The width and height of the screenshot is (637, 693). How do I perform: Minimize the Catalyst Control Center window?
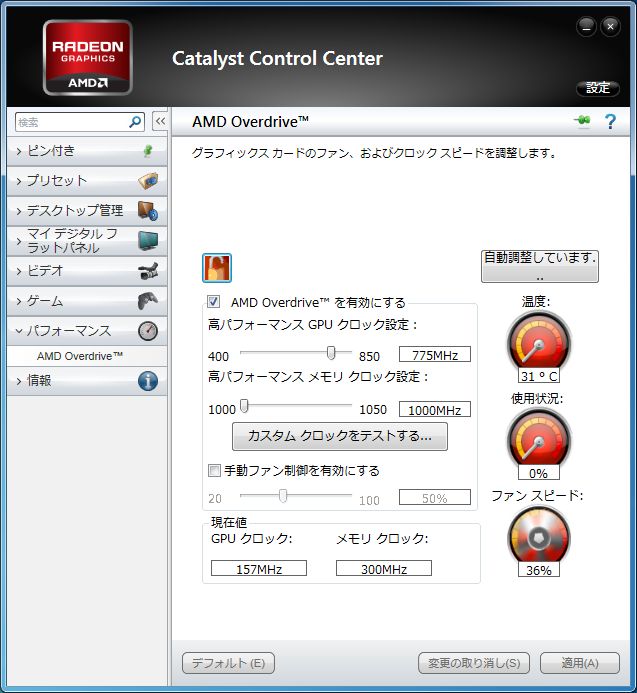tap(587, 27)
